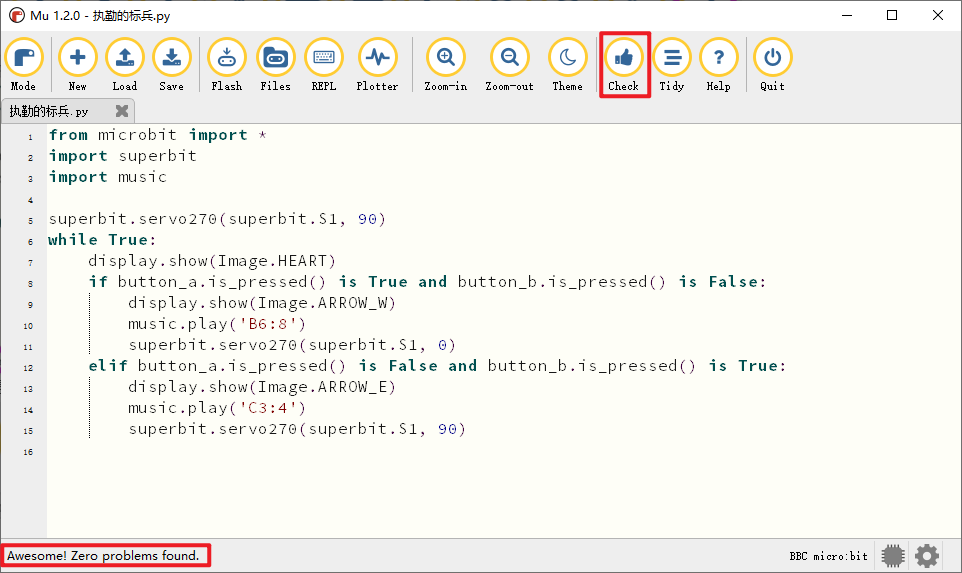Click line number 16 in the gutter
This screenshot has height=573, width=962.
tap(28, 452)
